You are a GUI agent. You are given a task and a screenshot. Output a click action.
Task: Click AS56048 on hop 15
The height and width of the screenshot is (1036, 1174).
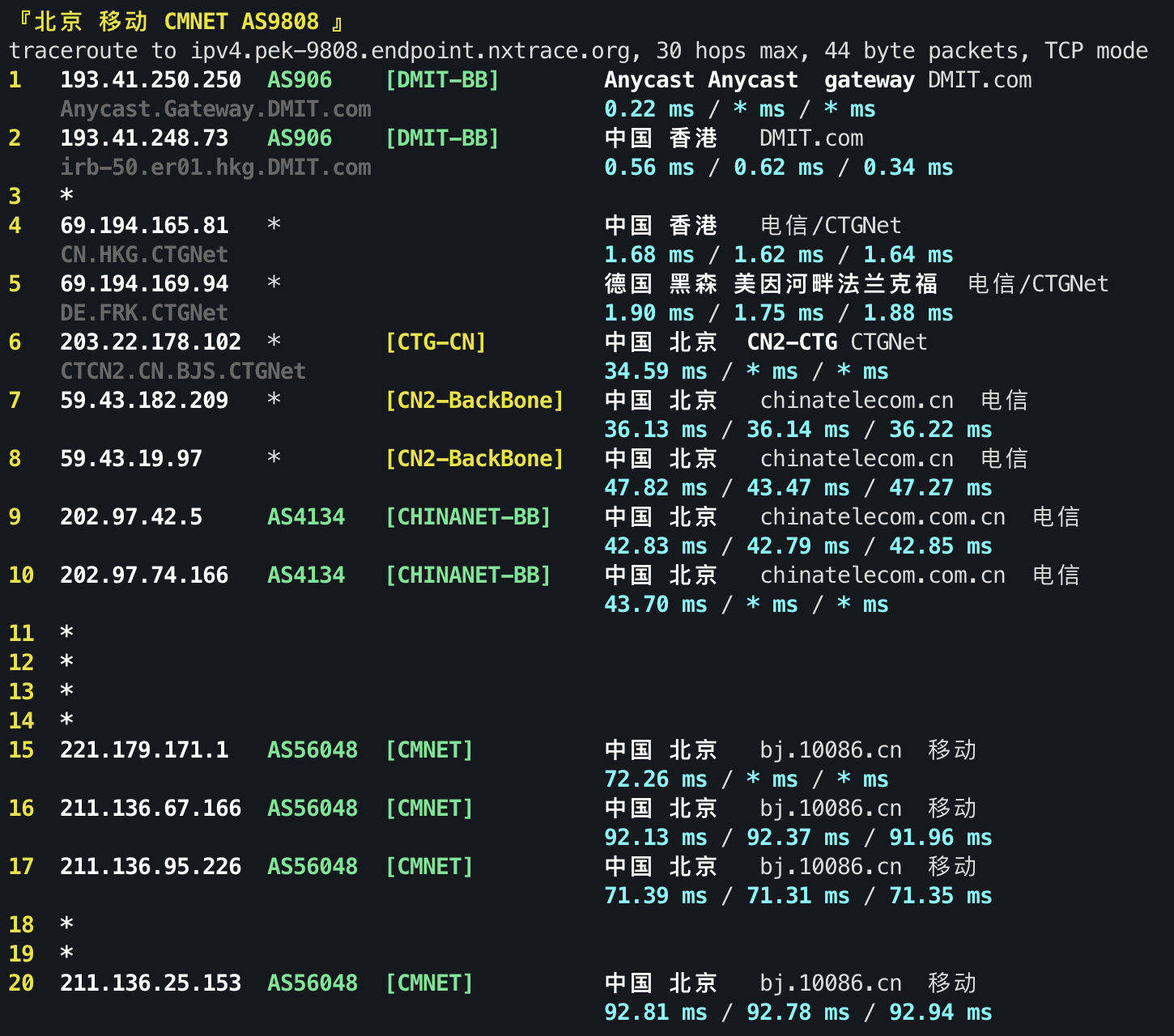coord(313,750)
